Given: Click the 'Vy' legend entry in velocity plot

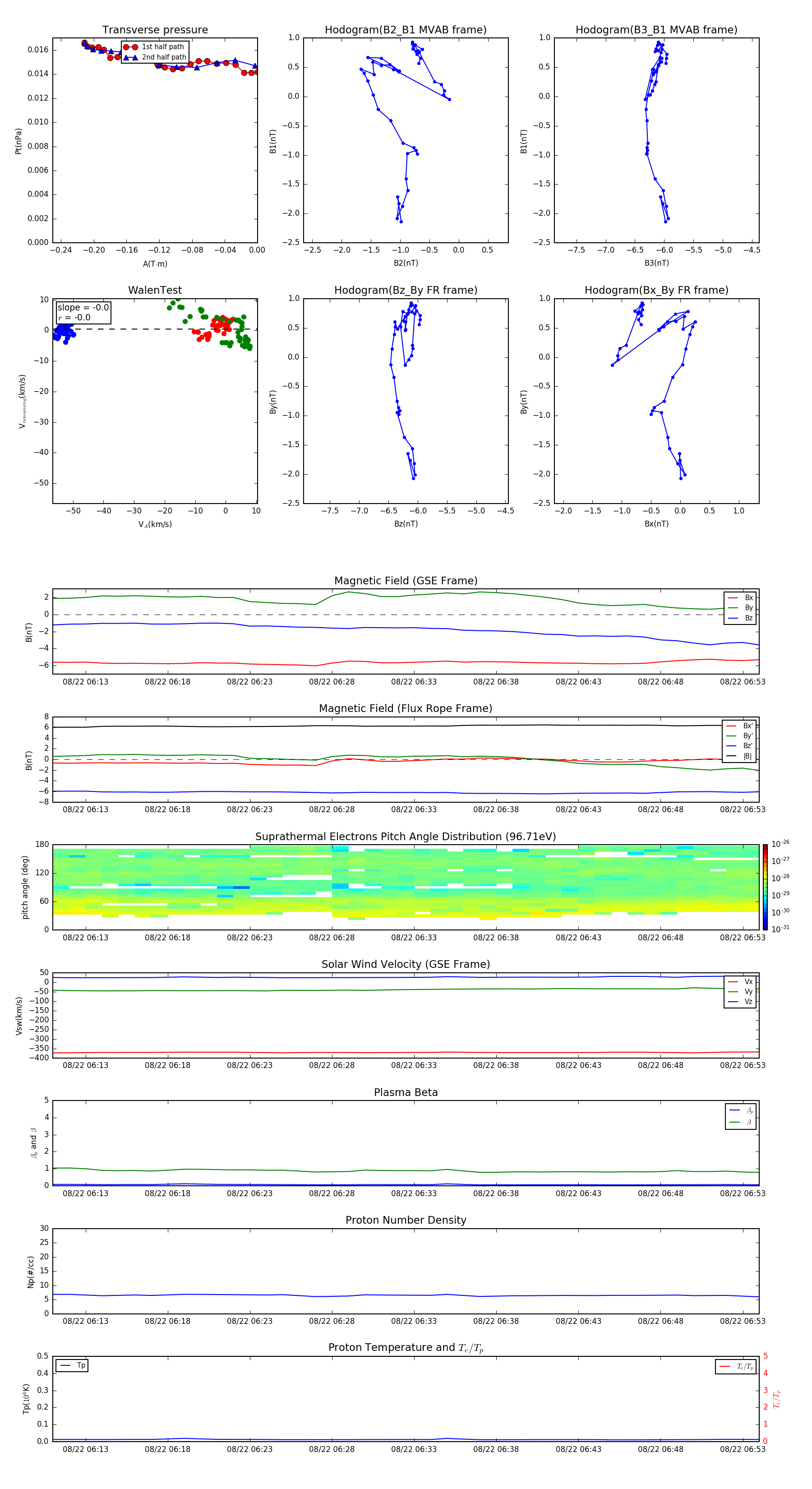Looking at the screenshot, I should coord(741,991).
